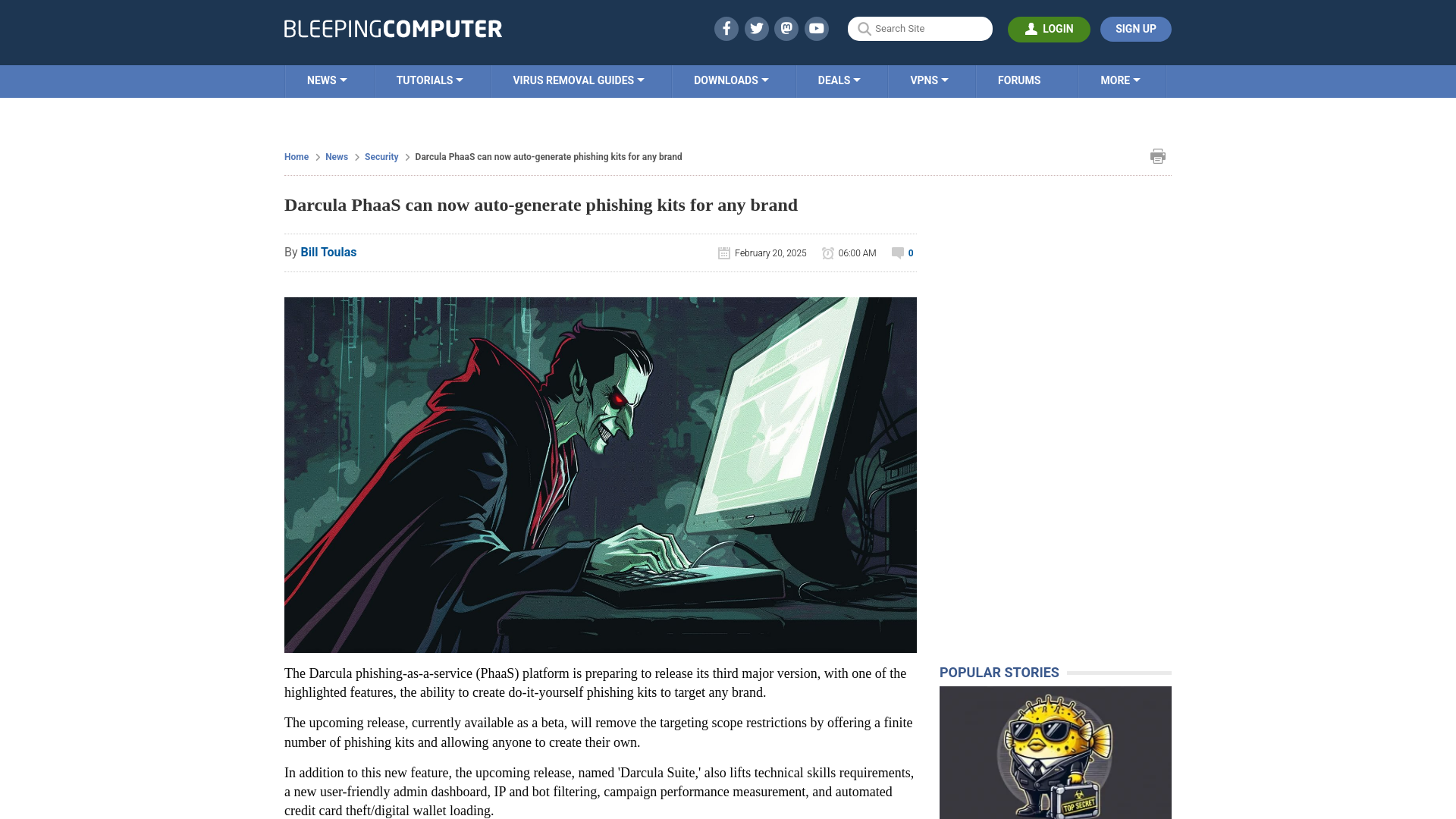Click the Facebook social media icon
Viewport: 1456px width, 819px height.
tap(726, 28)
